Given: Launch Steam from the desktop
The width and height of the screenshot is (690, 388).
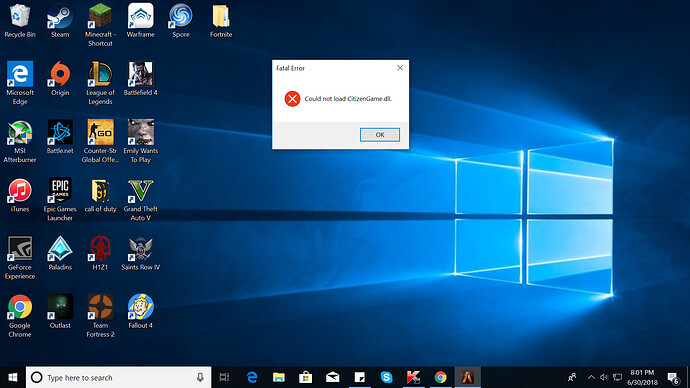Looking at the screenshot, I should tap(60, 20).
